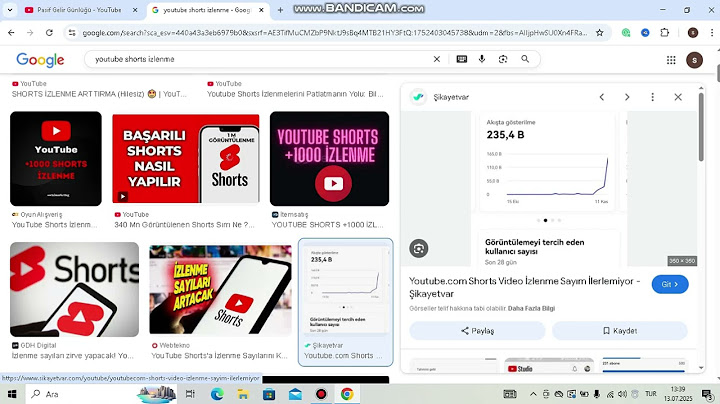Start voice search with microphone icon
The width and height of the screenshot is (720, 404).
482,59
